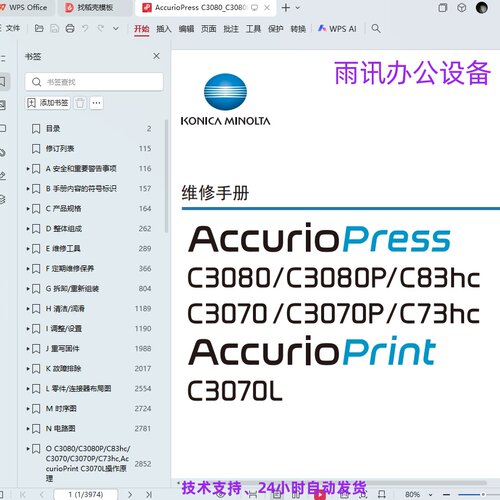Click the 书签查找 bookmark search field
This screenshot has width=500, height=500.
pos(94,82)
